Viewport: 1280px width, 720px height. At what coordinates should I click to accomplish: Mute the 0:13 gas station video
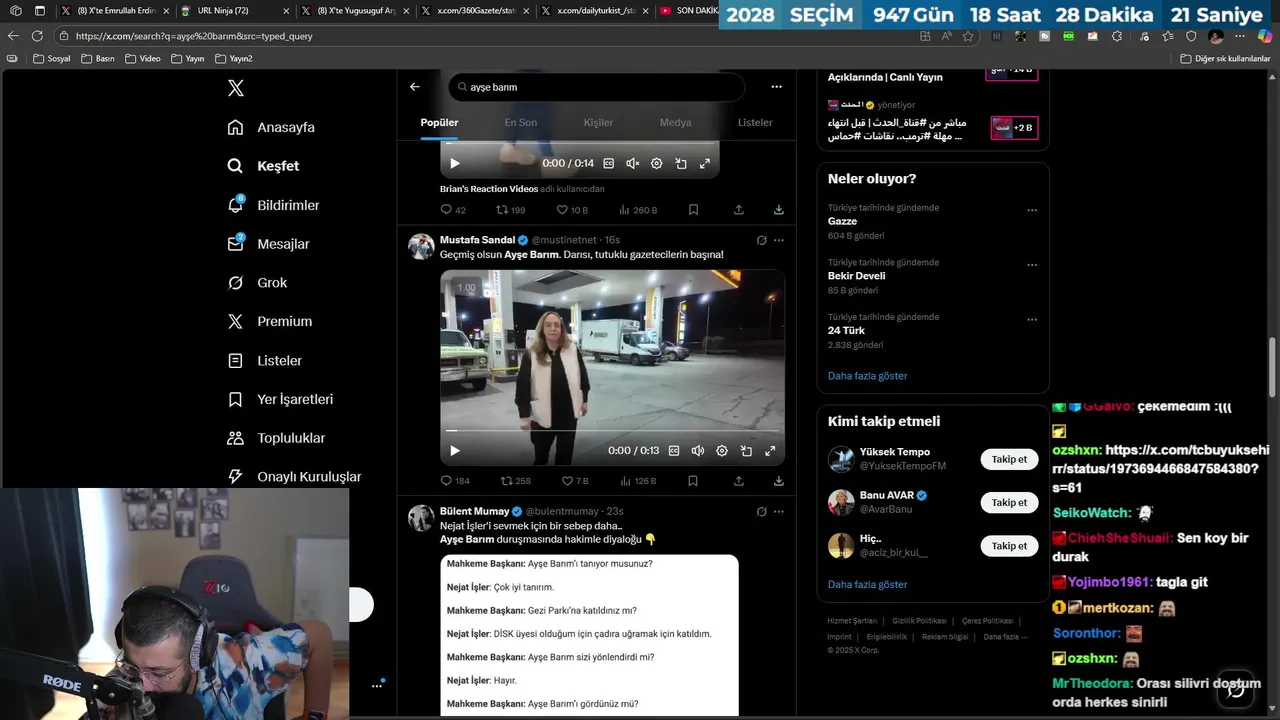tap(698, 451)
